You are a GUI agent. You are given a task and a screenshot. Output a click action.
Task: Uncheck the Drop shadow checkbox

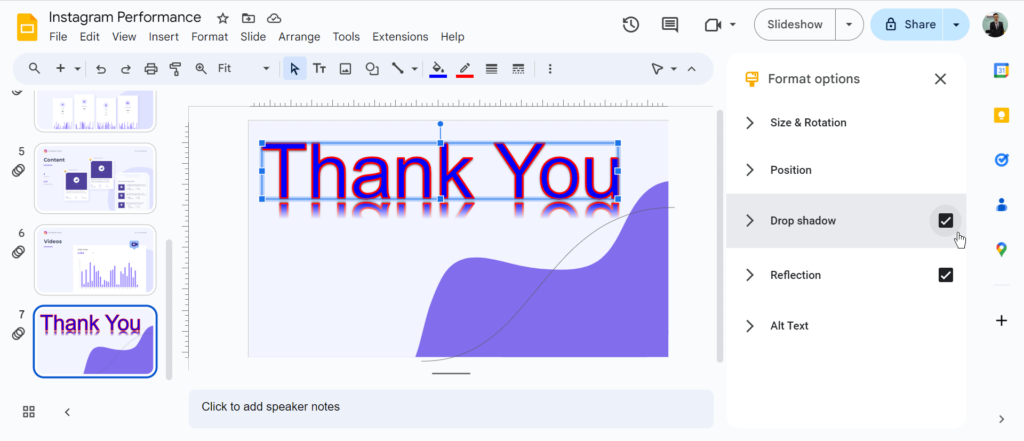click(x=945, y=221)
